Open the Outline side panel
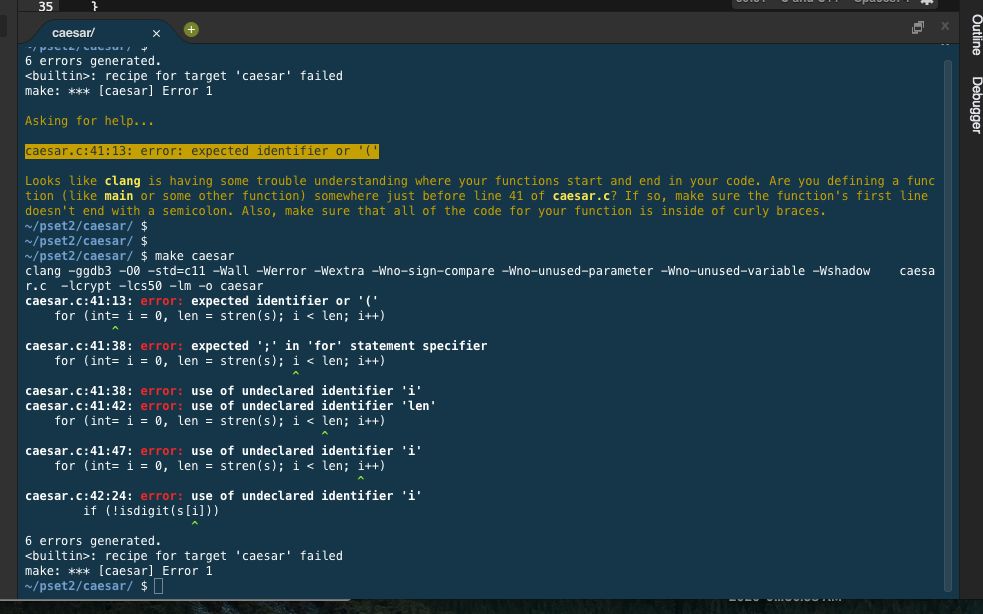This screenshot has width=983, height=614. [976, 35]
